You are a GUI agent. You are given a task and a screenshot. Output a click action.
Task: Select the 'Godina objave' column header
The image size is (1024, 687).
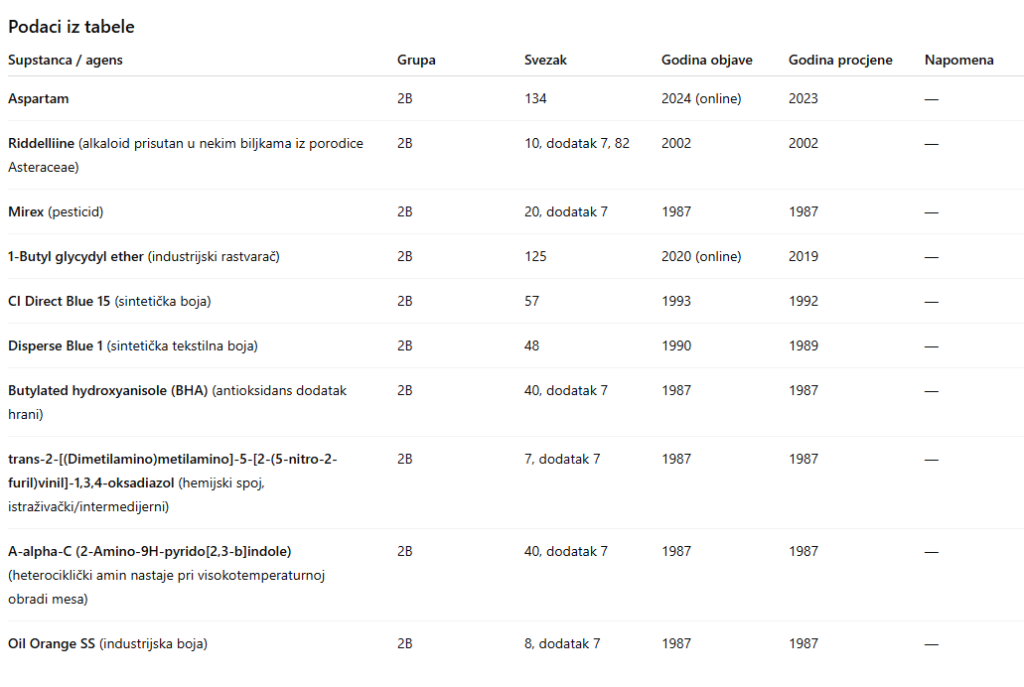pyautogui.click(x=706, y=60)
